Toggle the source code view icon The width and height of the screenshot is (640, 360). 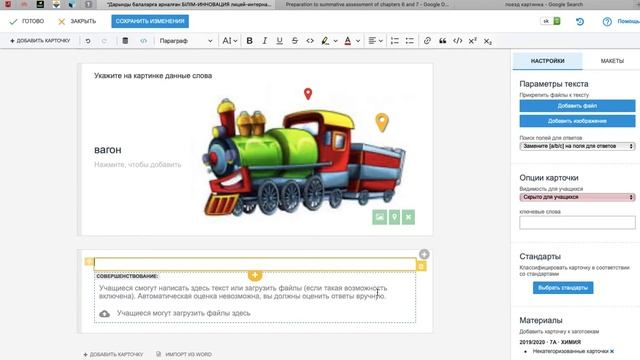click(x=143, y=41)
